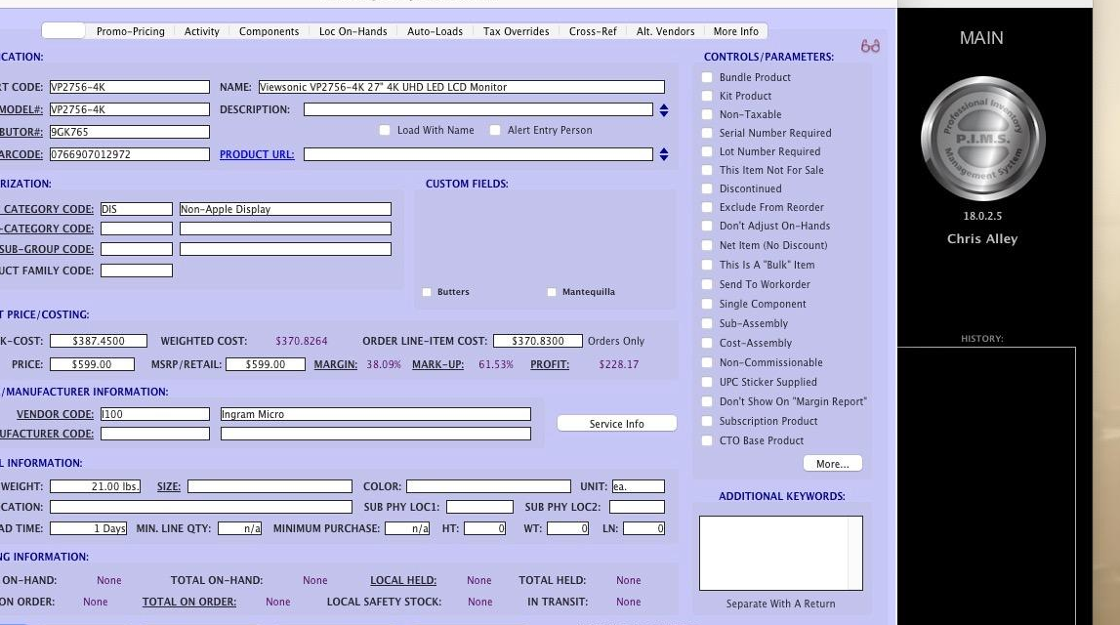Tick the Mantequilla custom field checkbox
1120x625 pixels.
coord(551,292)
